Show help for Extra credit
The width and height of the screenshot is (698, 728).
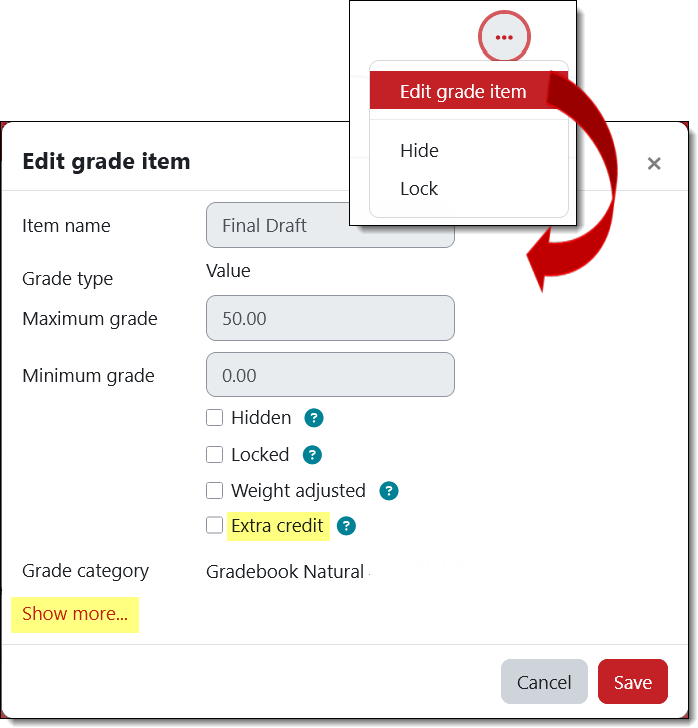click(x=346, y=526)
